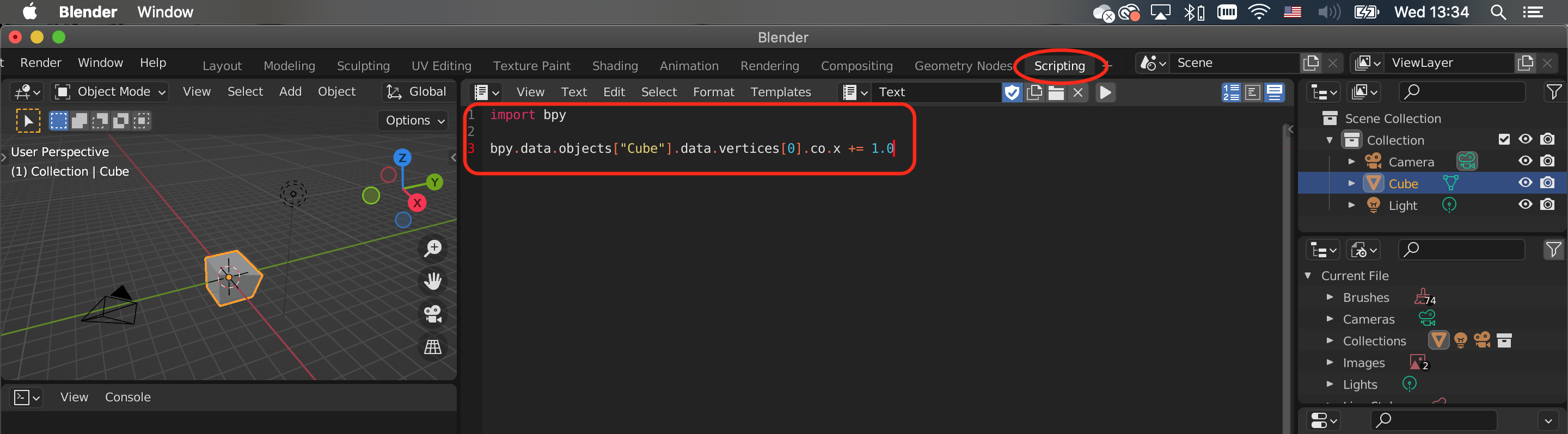Disable Cube in renders camera icon
This screenshot has height=434, width=1568.
1547,183
